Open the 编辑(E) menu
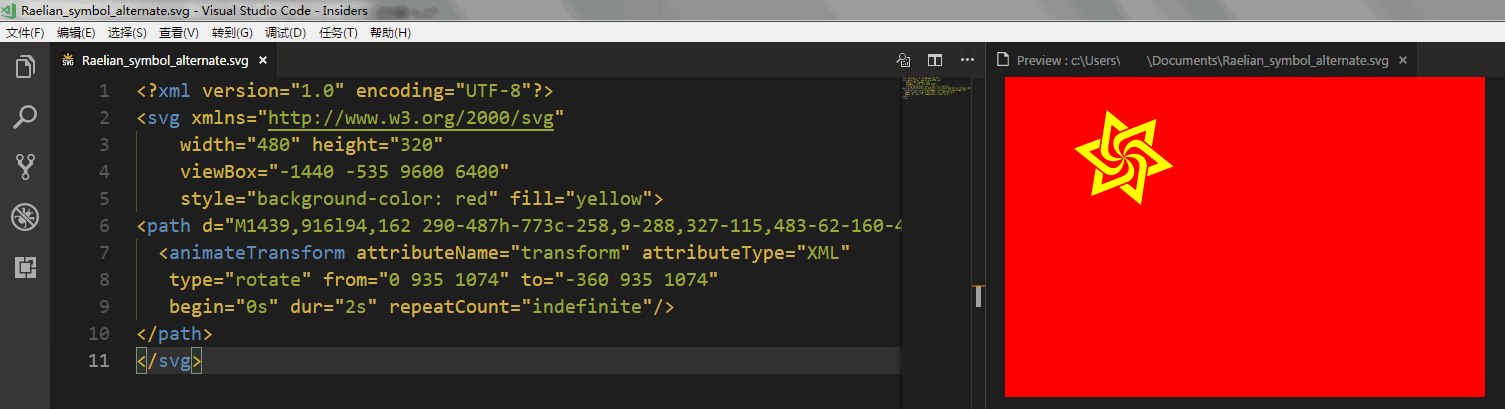Viewport: 1505px width, 409px height. click(x=76, y=33)
